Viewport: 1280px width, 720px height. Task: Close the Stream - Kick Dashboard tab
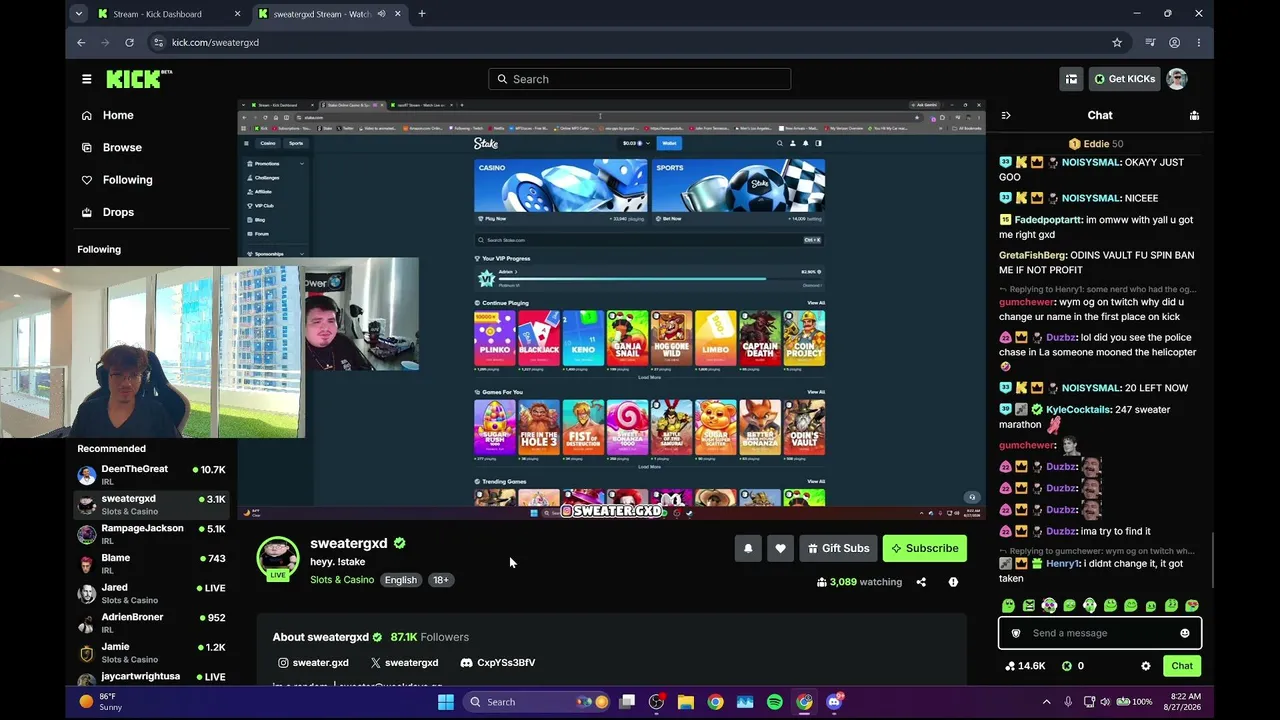(x=237, y=14)
